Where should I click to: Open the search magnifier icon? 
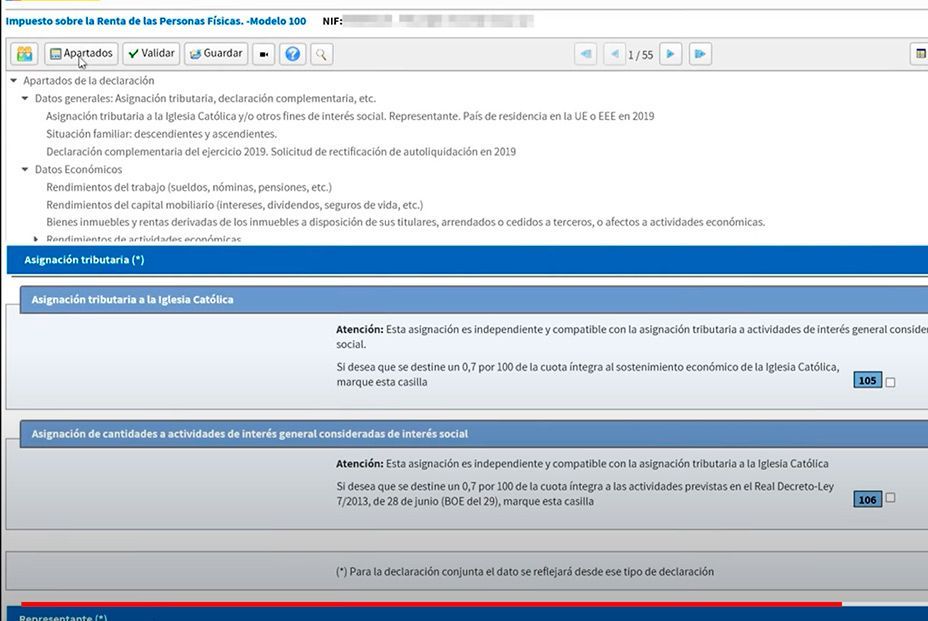320,53
